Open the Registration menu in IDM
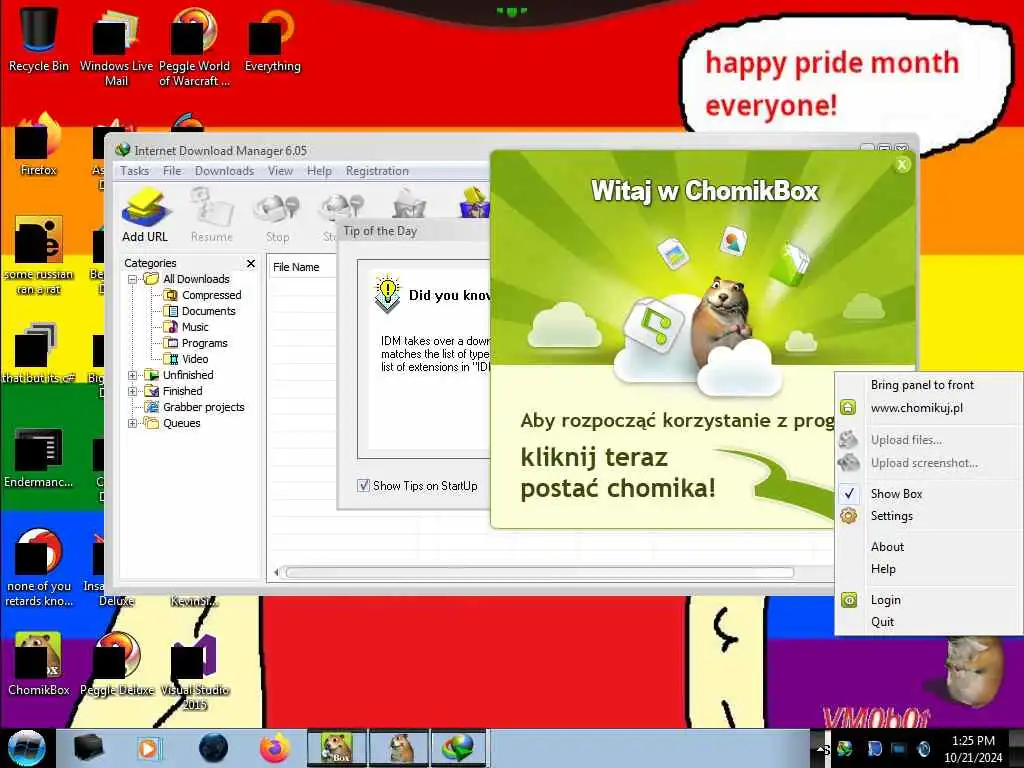Viewport: 1024px width, 768px height. [377, 171]
